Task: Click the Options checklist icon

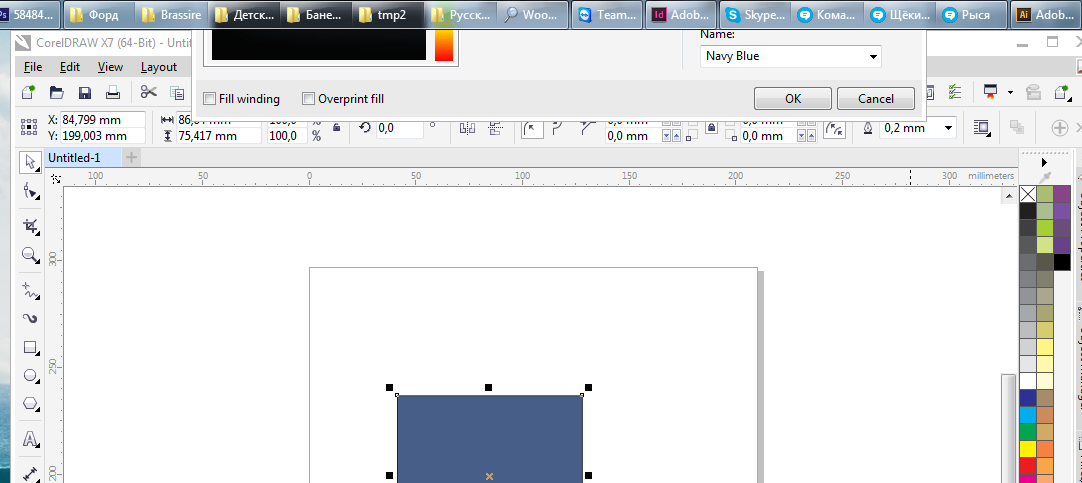Action: pos(955,92)
